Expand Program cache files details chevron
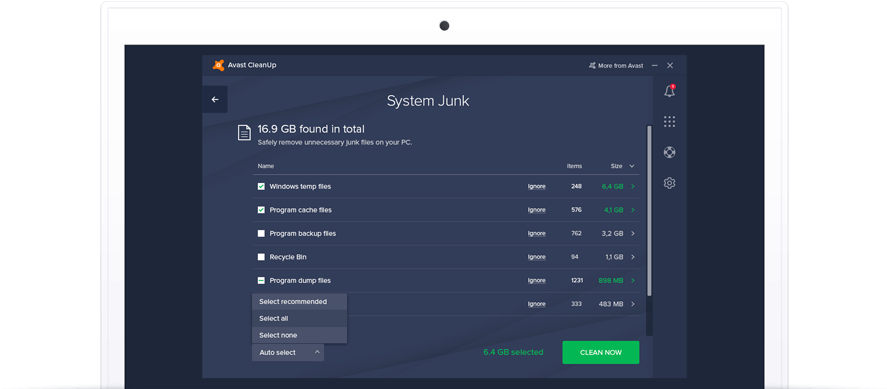 pyautogui.click(x=632, y=210)
